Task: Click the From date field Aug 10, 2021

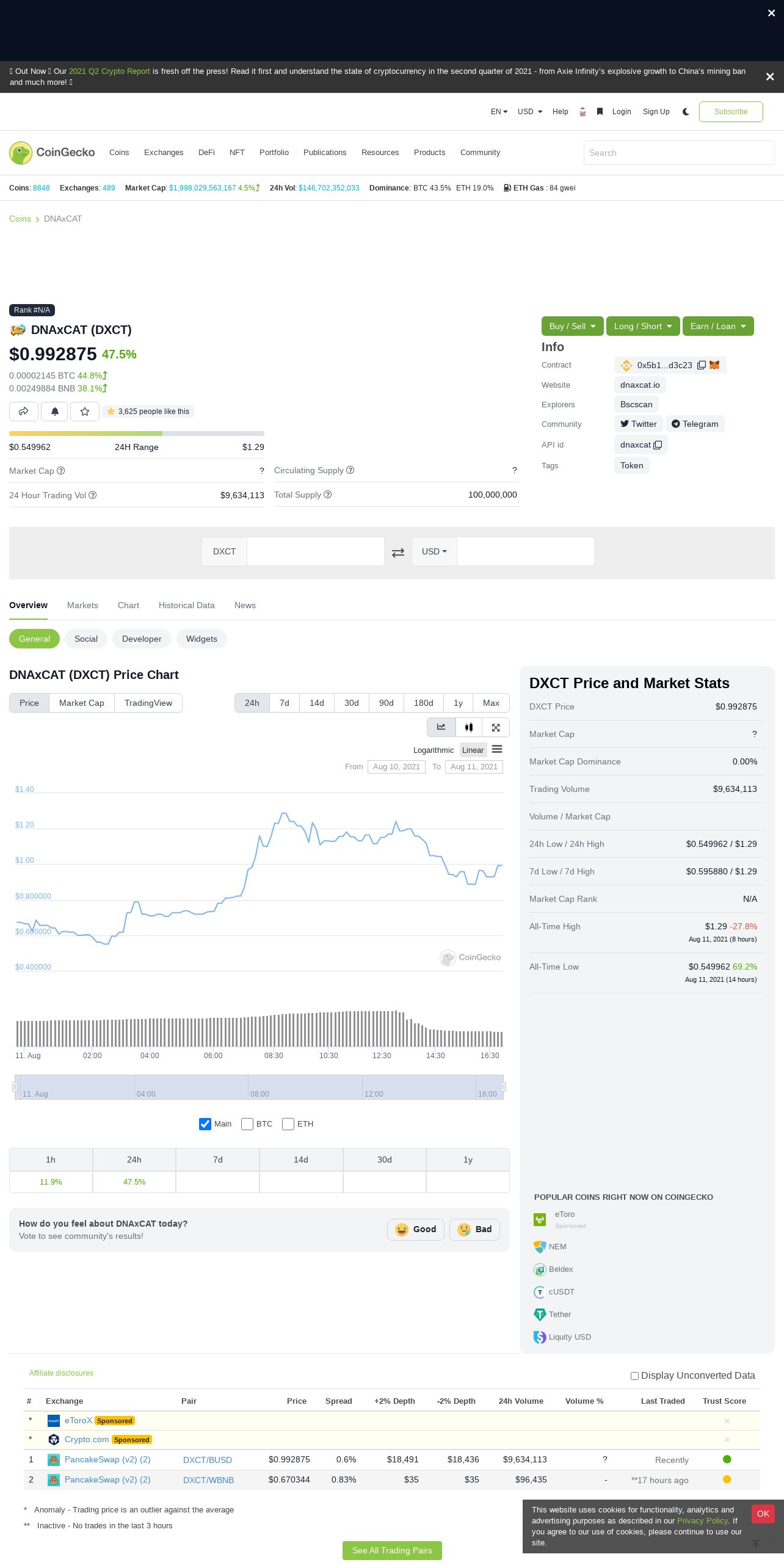Action: 396,768
